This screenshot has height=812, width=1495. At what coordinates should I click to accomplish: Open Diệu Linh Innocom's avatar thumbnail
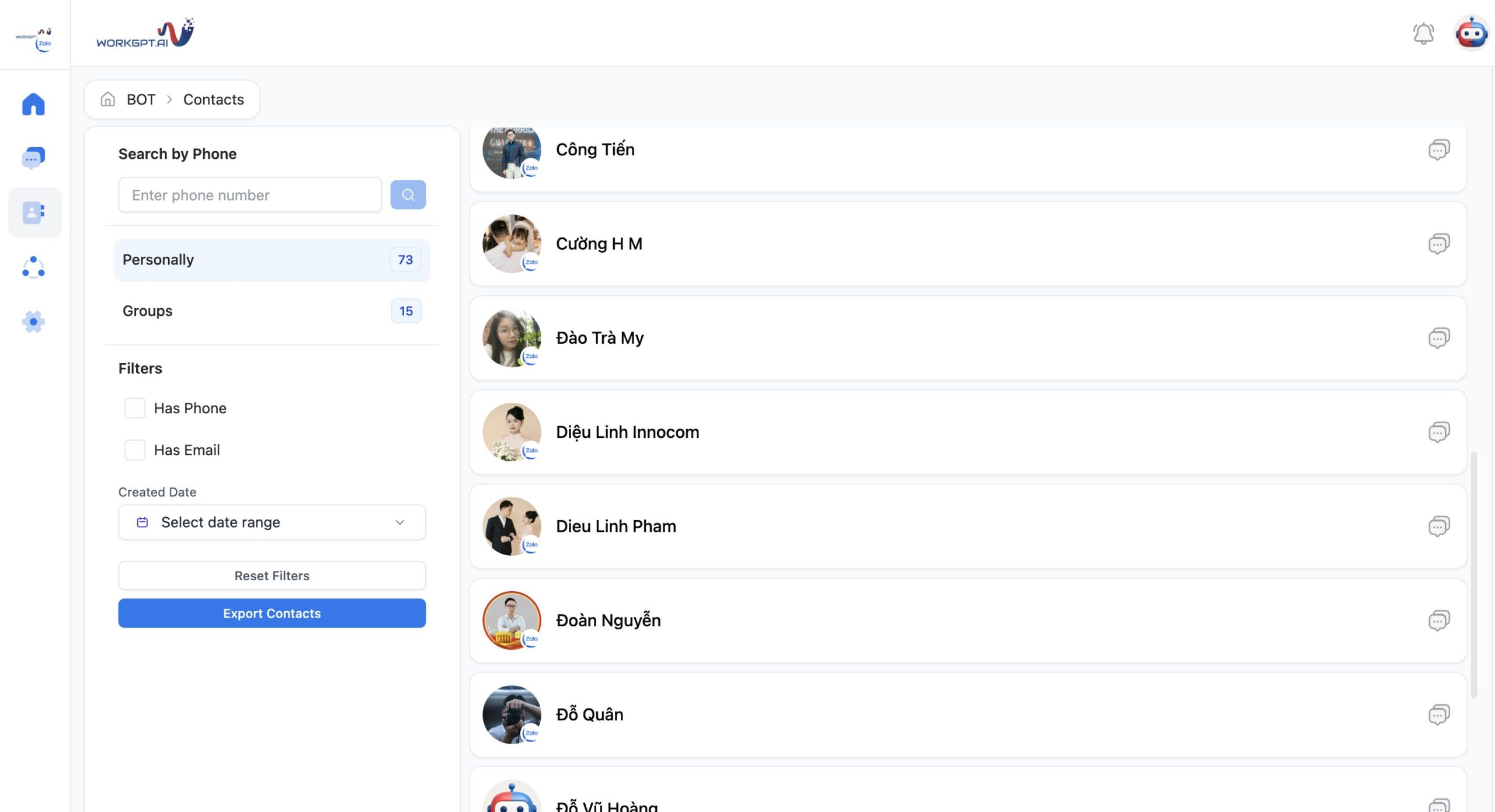pyautogui.click(x=512, y=432)
